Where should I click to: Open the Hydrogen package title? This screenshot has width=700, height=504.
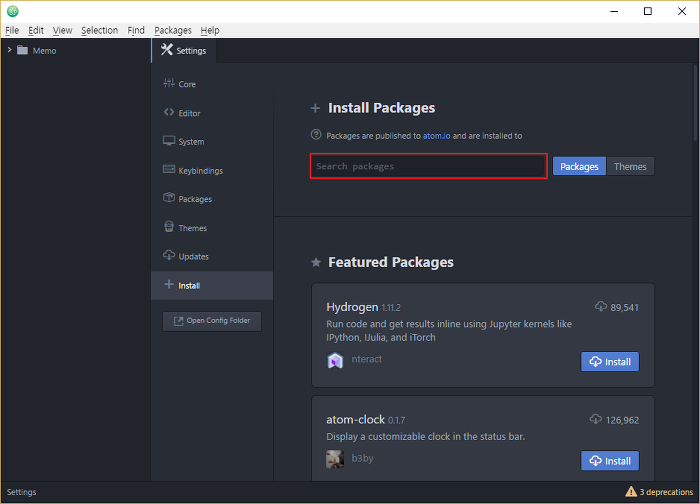click(x=352, y=307)
